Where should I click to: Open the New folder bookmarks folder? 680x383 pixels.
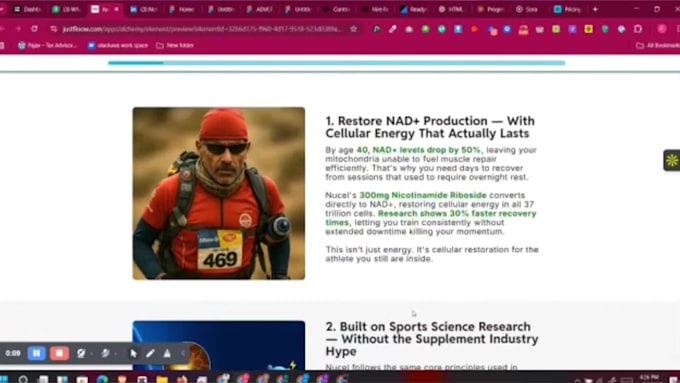[175, 45]
